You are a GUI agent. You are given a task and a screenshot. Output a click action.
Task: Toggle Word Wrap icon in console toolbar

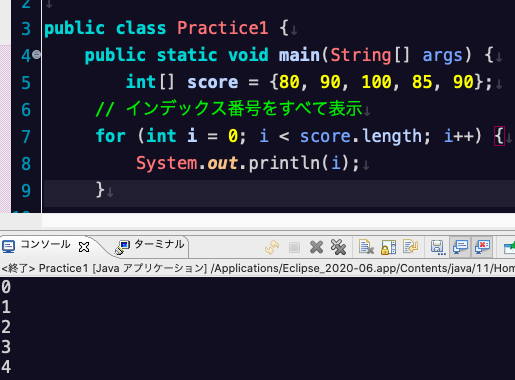tap(410, 247)
